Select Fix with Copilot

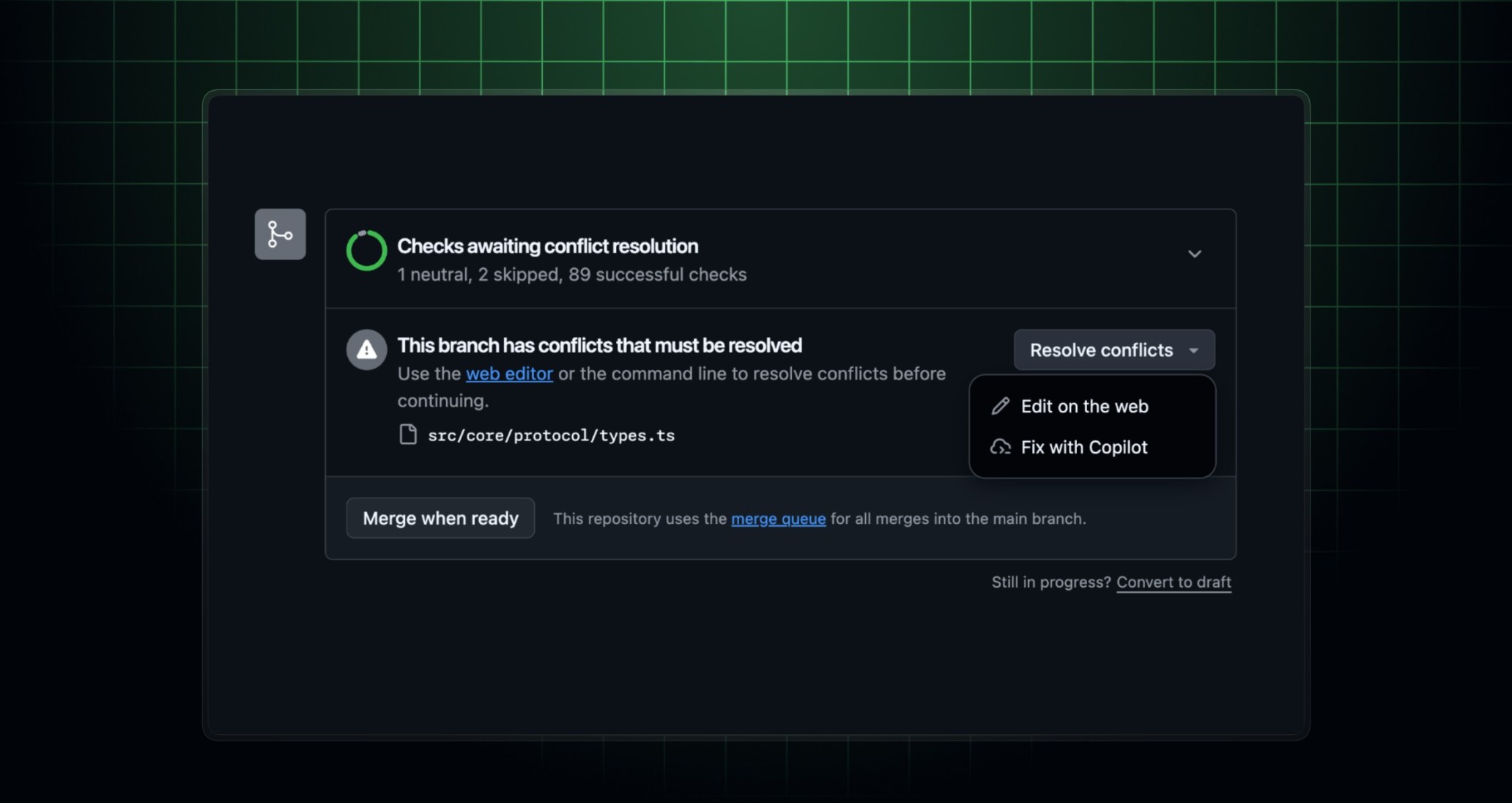click(x=1084, y=447)
